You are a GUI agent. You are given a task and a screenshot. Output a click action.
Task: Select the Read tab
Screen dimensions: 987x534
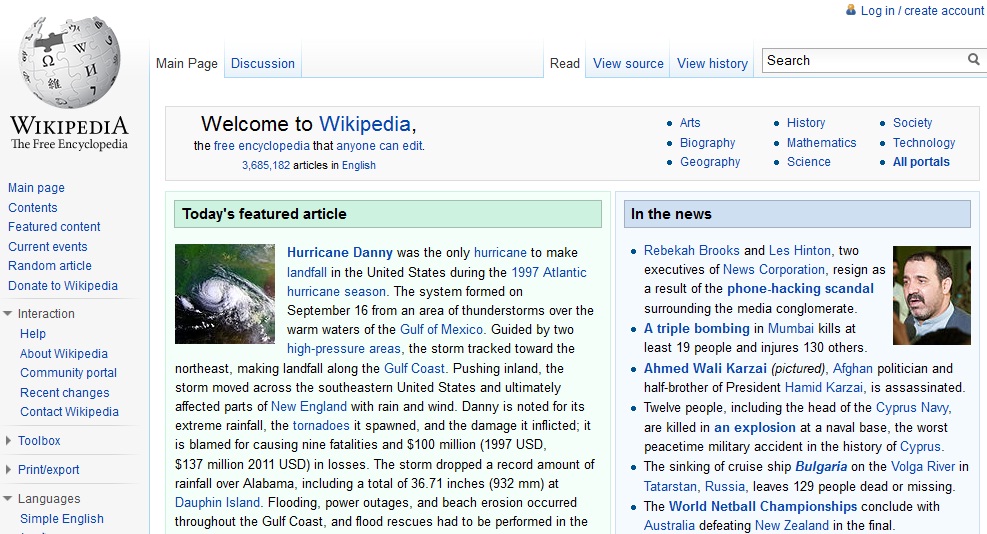(565, 64)
